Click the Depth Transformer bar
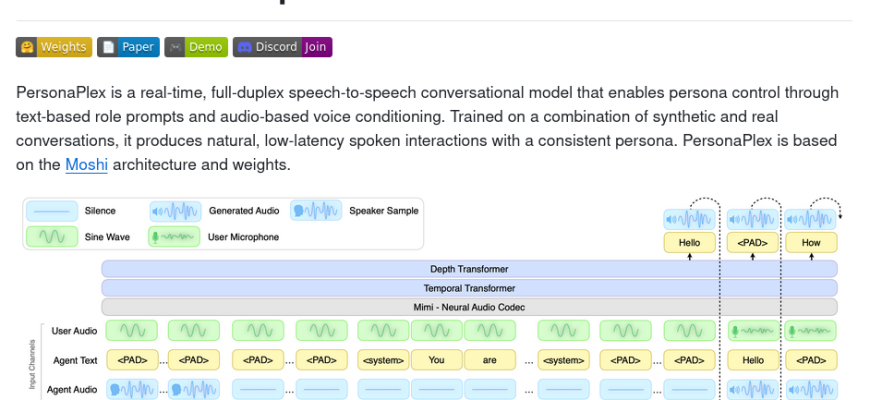Viewport: 870px width, 400px height. point(469,269)
